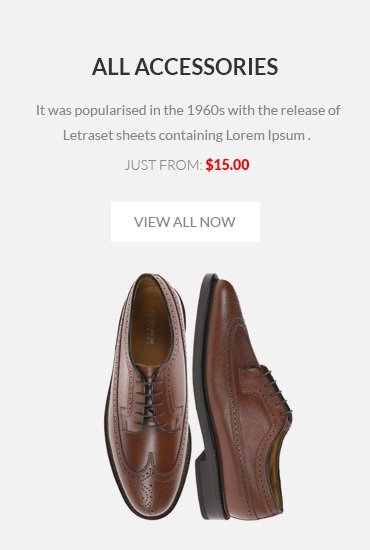Screen dimensions: 370x550
Task: Click the JUST FROM: label
Action: (163, 165)
